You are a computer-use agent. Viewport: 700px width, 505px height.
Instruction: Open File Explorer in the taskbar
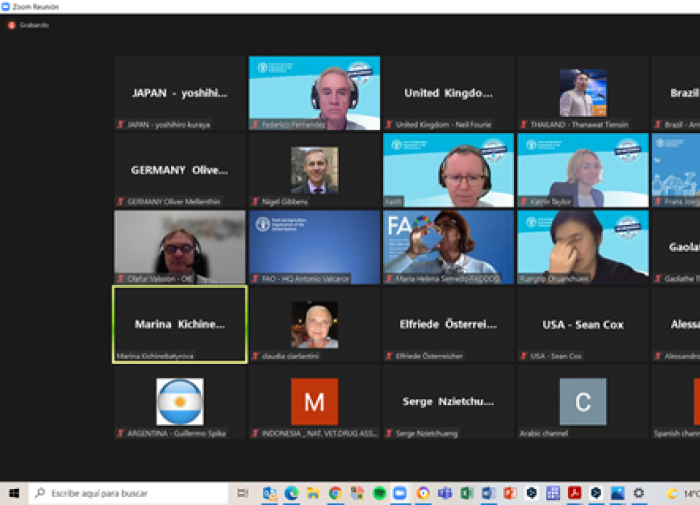(313, 493)
